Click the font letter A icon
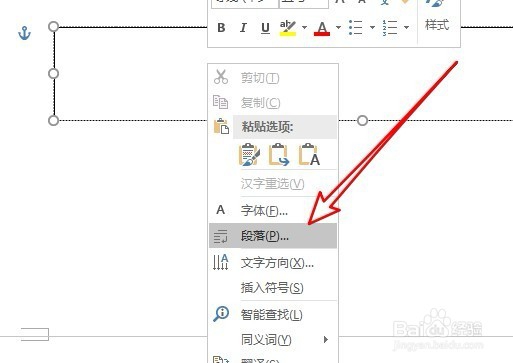This screenshot has width=513, height=363. click(x=220, y=210)
